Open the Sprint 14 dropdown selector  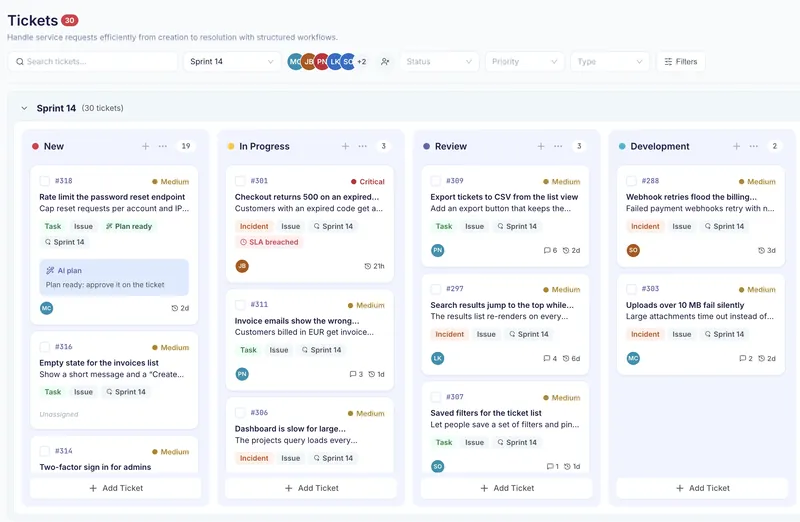coord(232,62)
